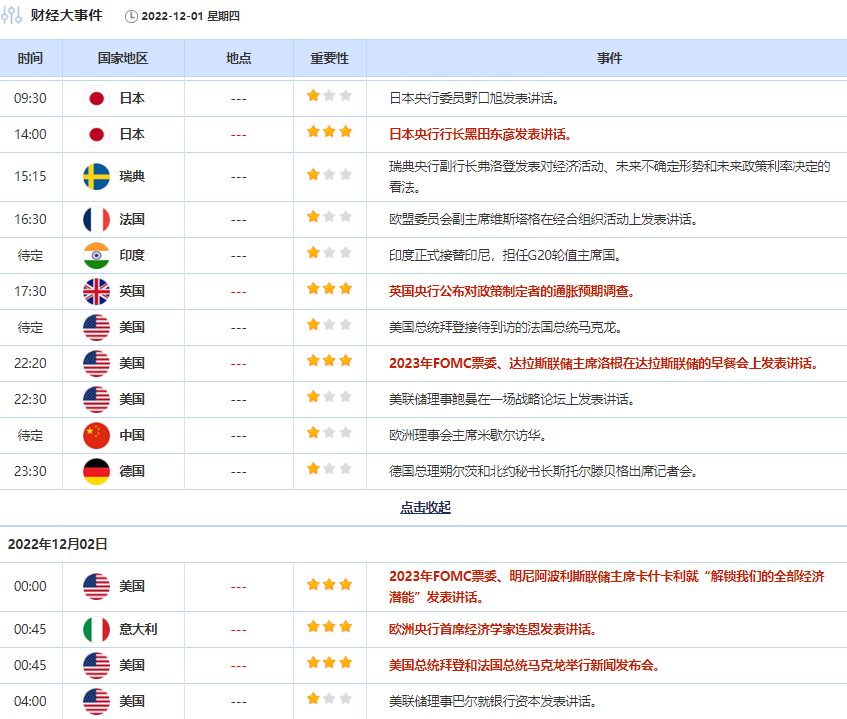This screenshot has width=847, height=719.
Task: Click the 国家地区 column header
Action: [123, 58]
